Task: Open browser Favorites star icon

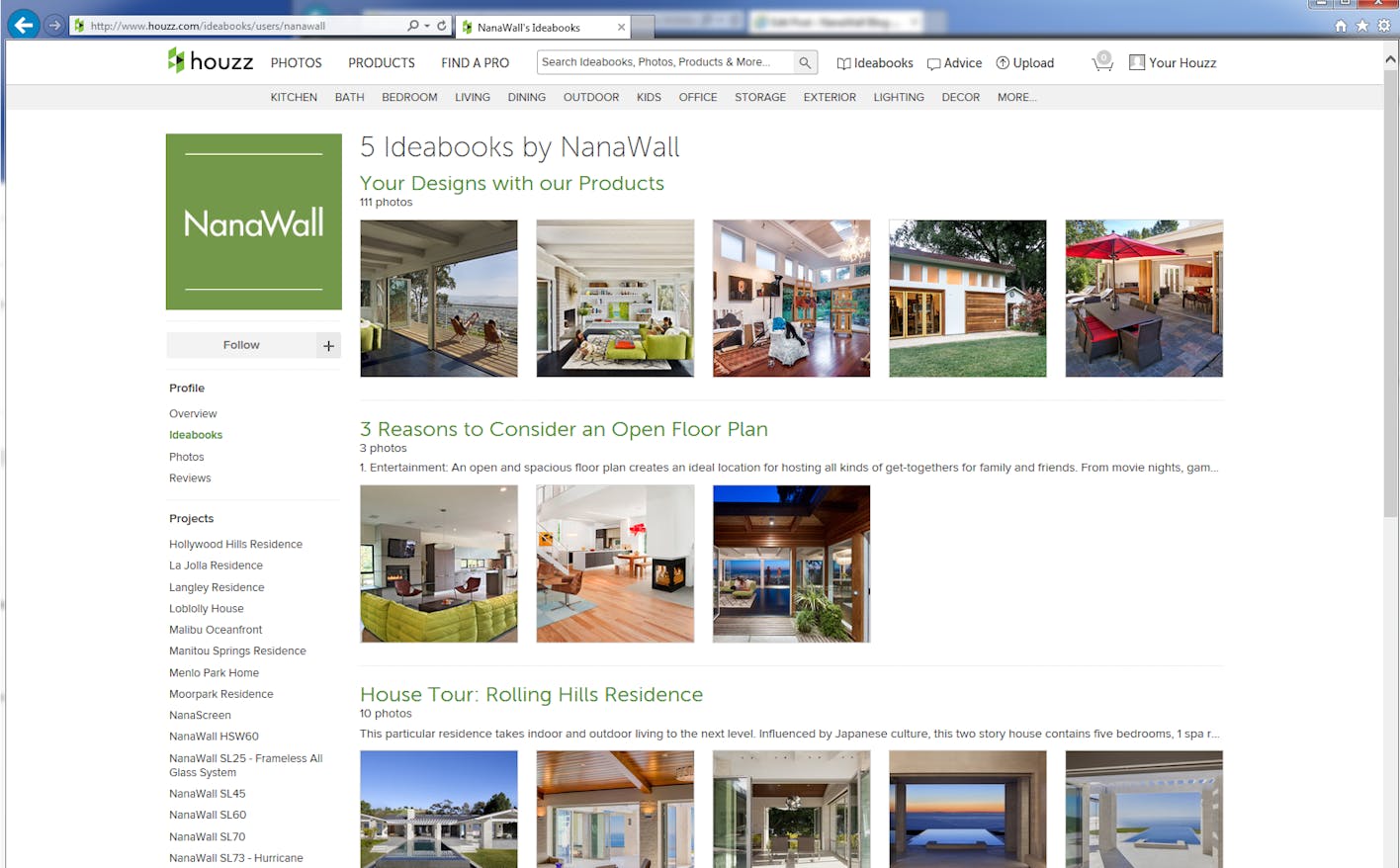Action: point(1362,26)
